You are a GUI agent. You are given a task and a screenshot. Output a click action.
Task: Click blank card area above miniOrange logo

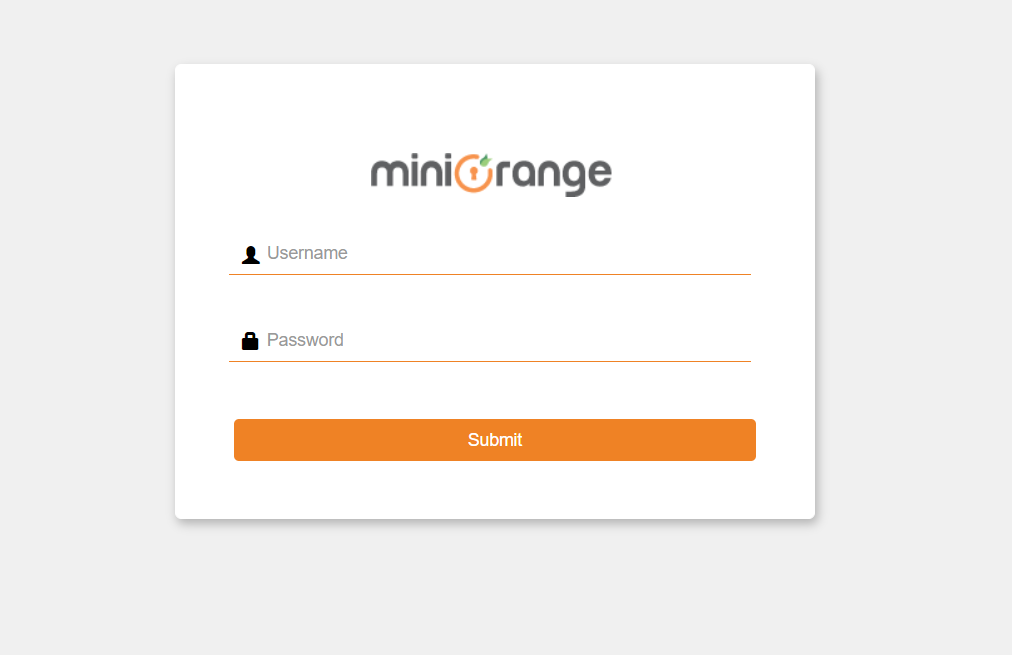[495, 106]
